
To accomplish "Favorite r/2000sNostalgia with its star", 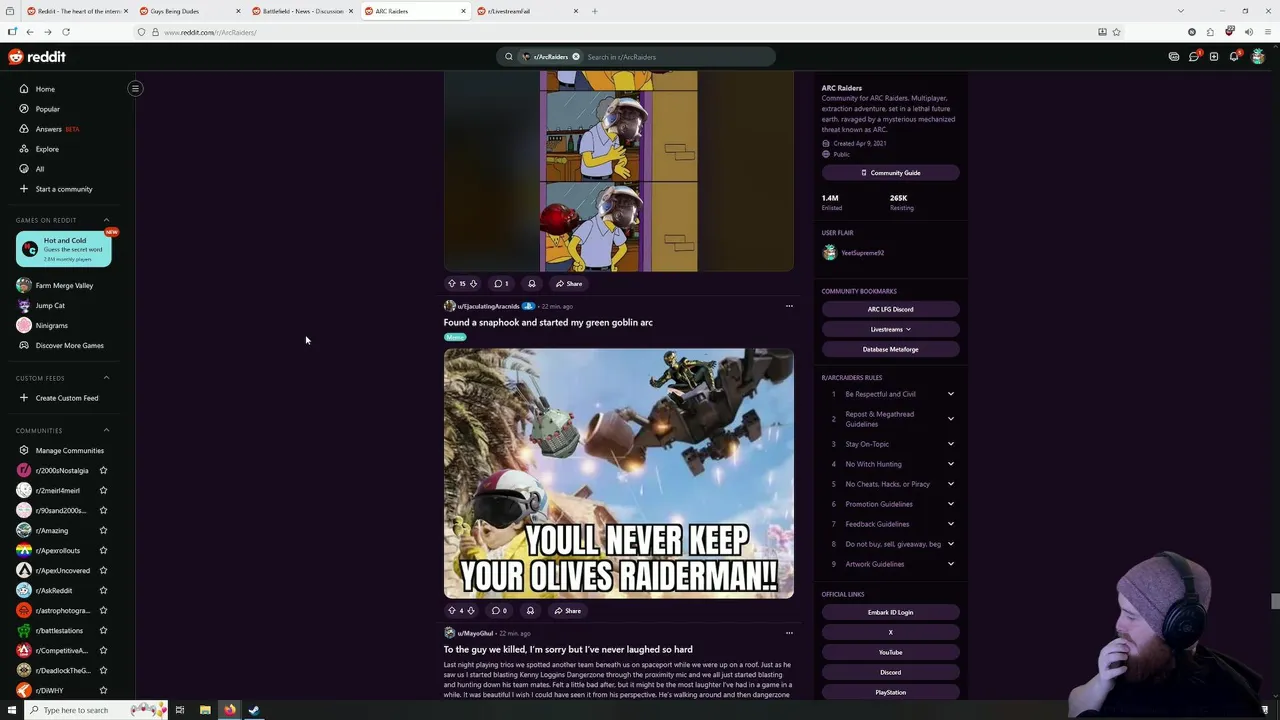I will pyautogui.click(x=103, y=470).
